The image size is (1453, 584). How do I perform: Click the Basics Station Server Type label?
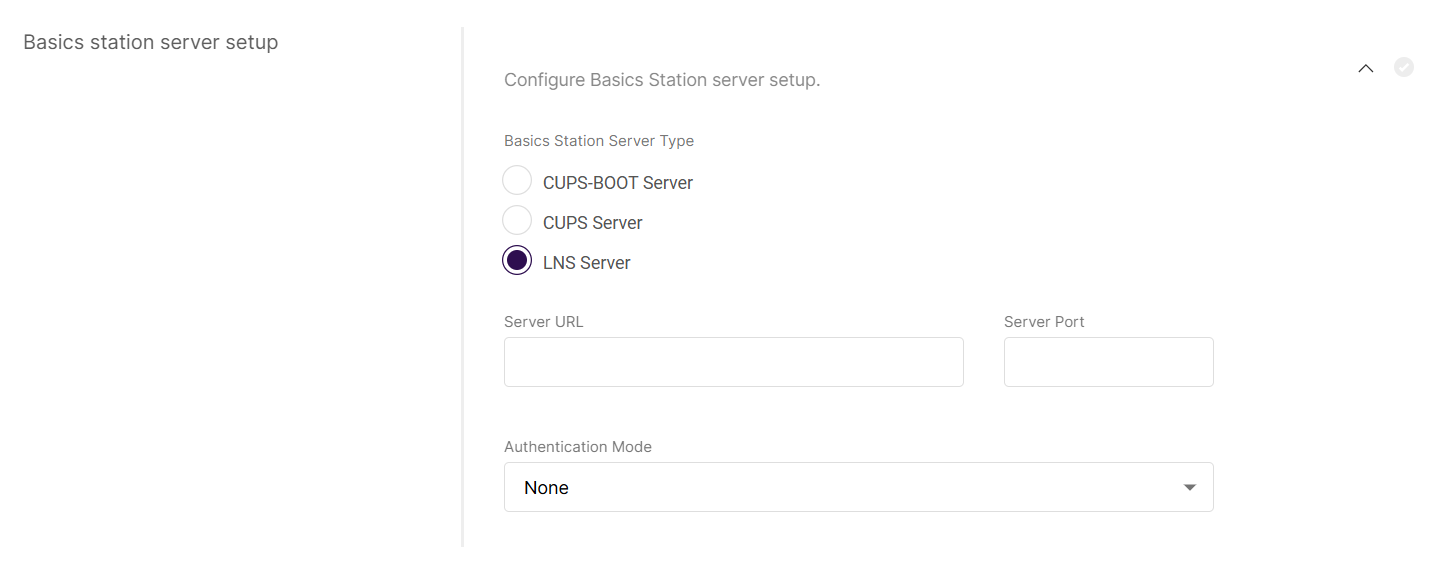tap(599, 141)
